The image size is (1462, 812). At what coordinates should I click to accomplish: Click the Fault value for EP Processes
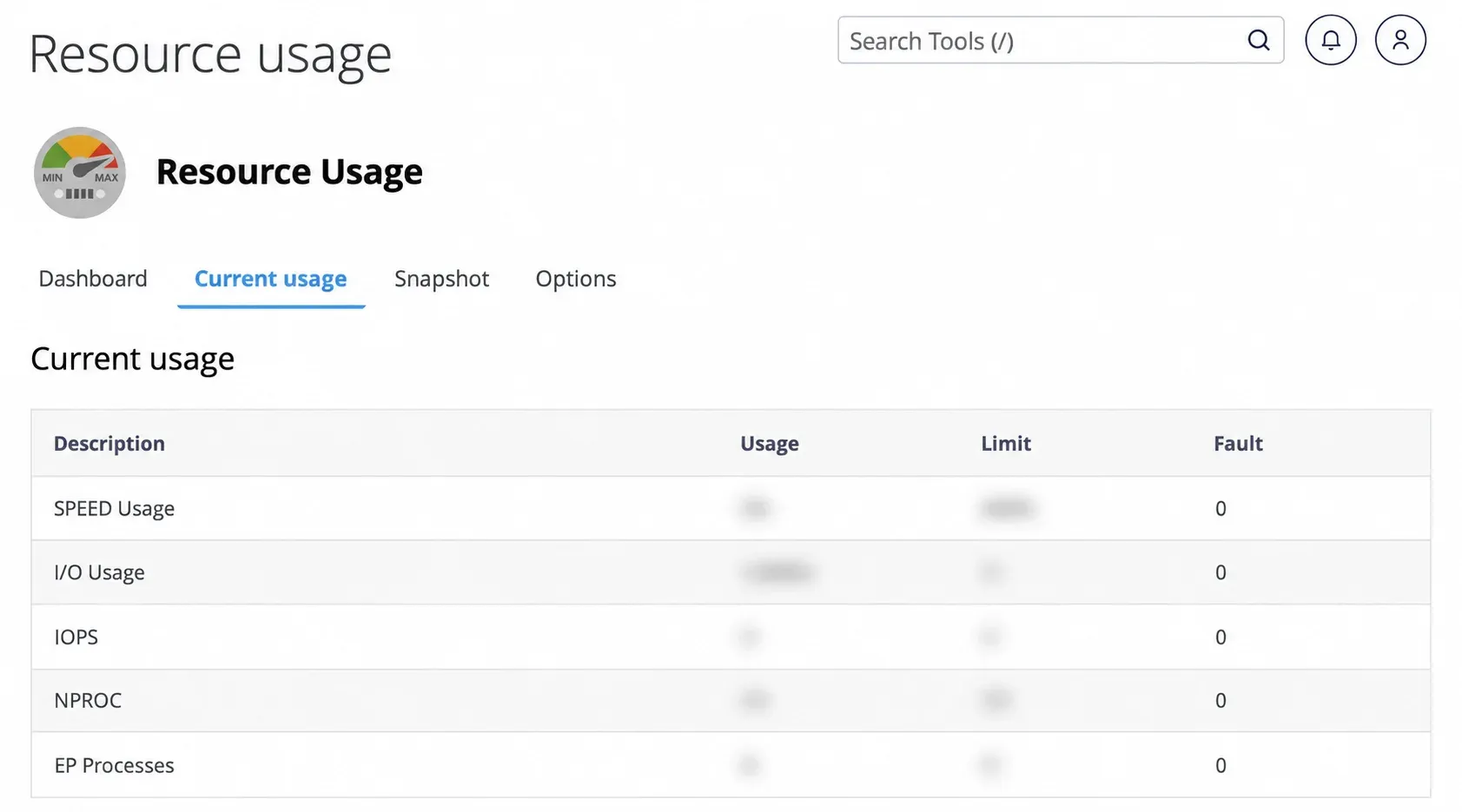[x=1221, y=766]
